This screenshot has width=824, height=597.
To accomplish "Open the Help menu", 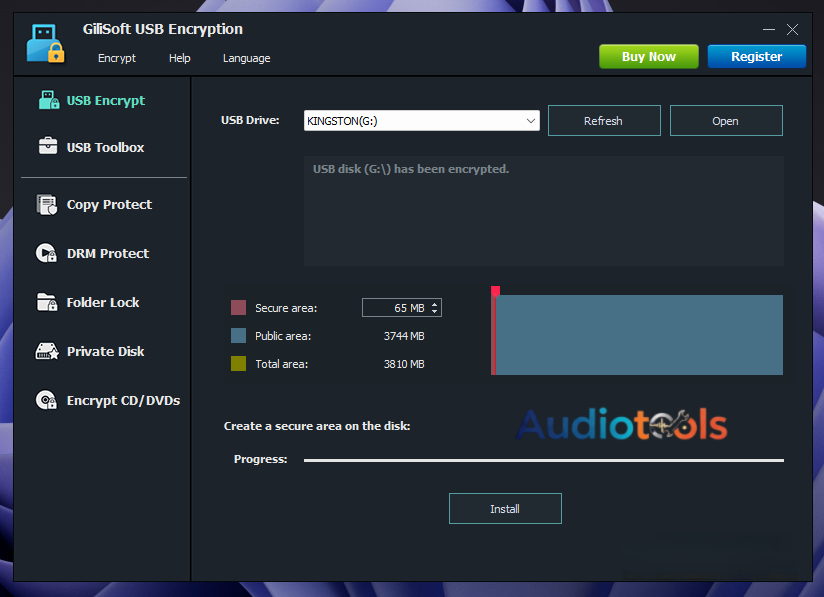I will tap(180, 58).
